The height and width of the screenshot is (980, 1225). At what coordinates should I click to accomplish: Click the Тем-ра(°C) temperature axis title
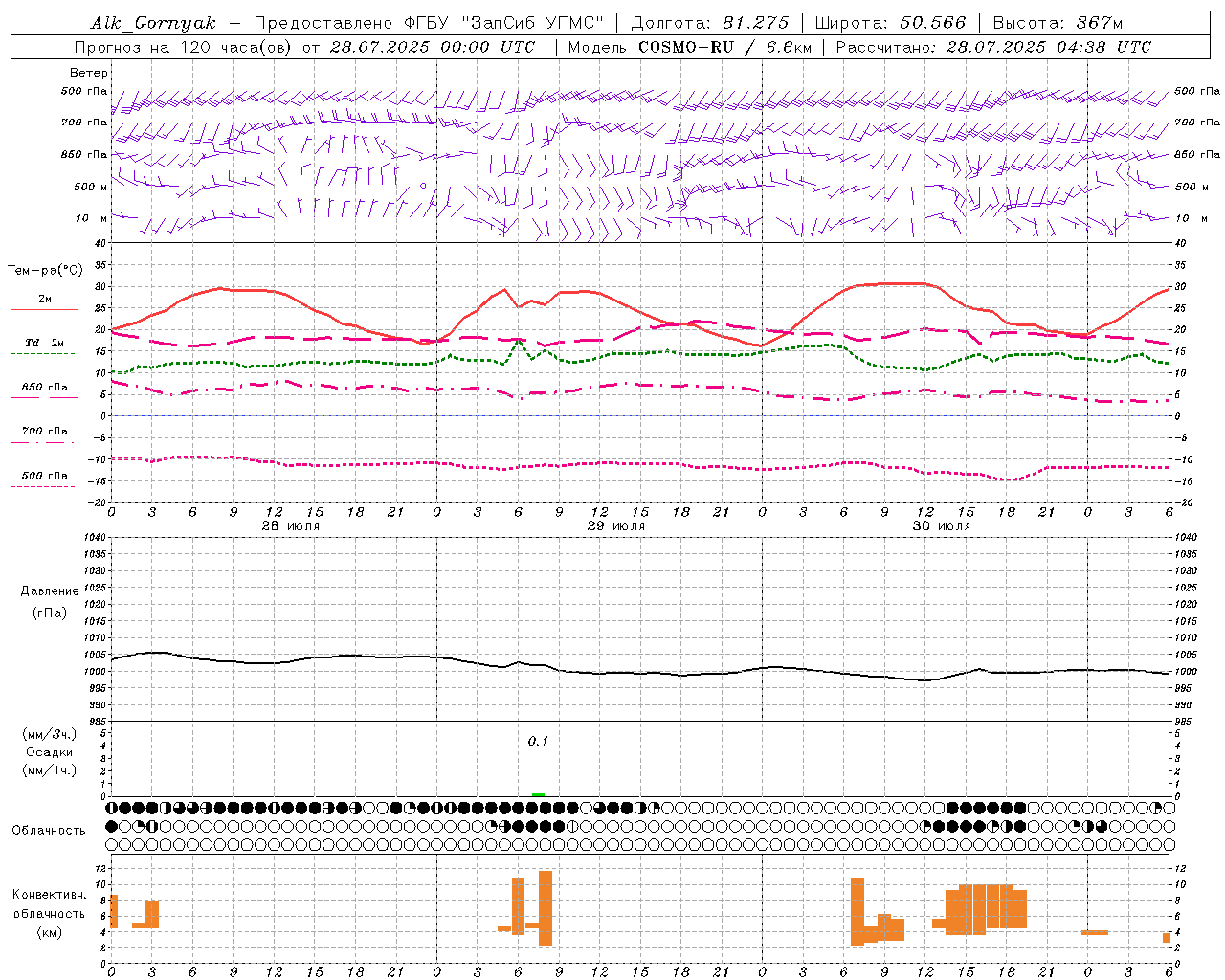point(45,271)
